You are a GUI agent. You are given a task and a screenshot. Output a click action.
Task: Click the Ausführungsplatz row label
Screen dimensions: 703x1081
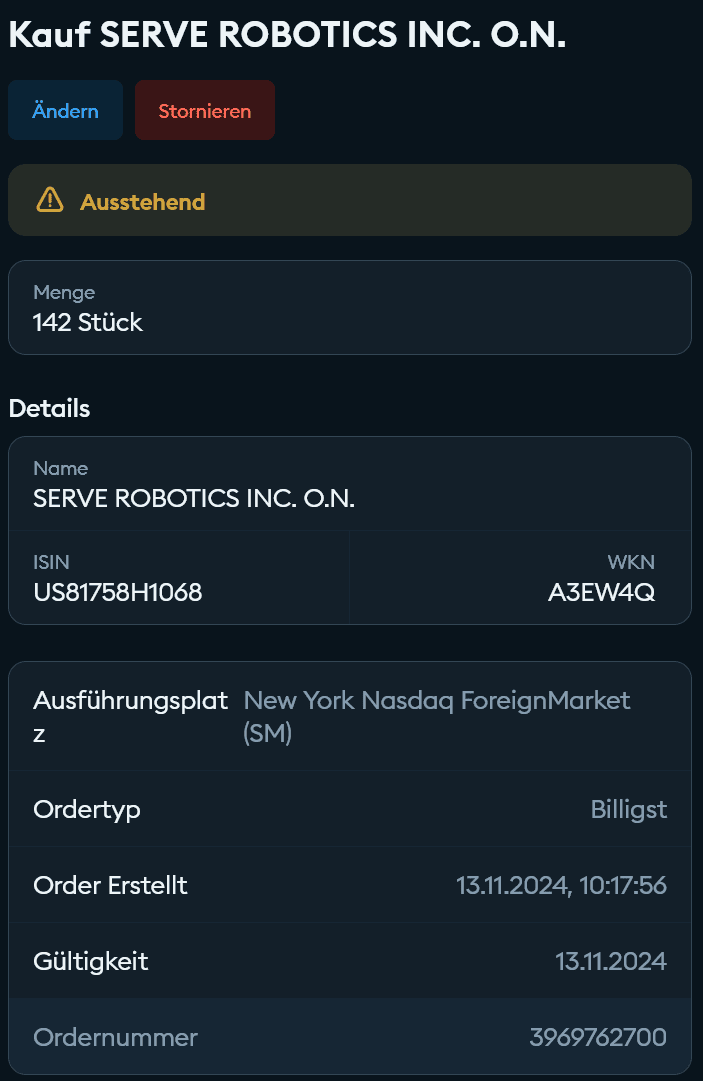coord(130,716)
